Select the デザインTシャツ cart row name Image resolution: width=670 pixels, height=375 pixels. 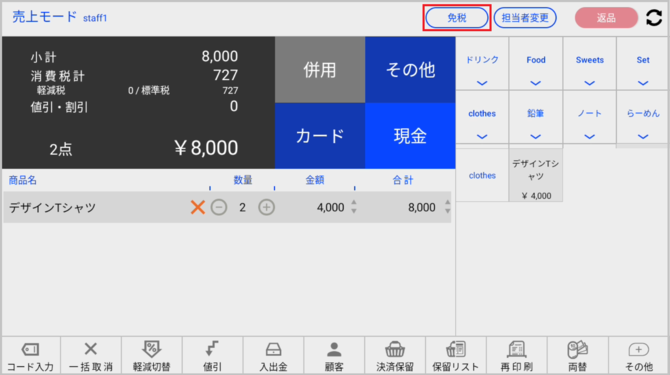52,208
